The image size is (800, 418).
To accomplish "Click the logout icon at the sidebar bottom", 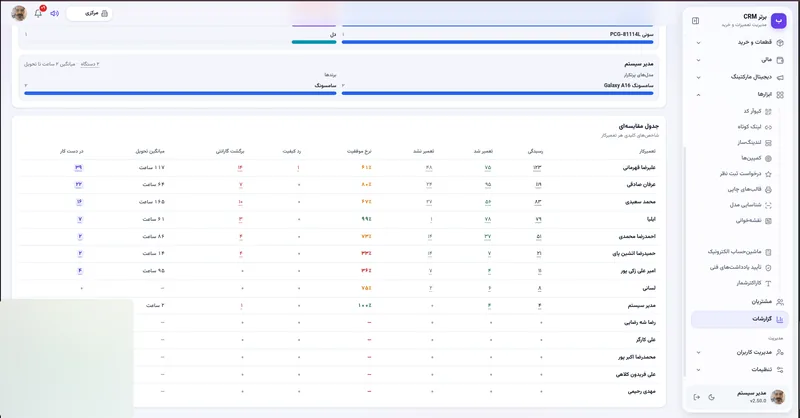I will [x=696, y=397].
